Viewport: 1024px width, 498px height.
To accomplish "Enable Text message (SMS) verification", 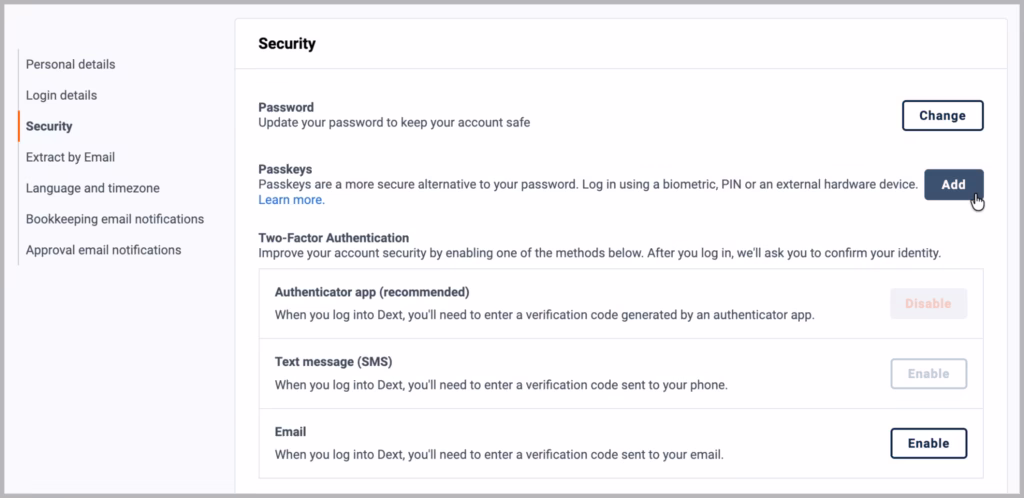I will [x=928, y=374].
